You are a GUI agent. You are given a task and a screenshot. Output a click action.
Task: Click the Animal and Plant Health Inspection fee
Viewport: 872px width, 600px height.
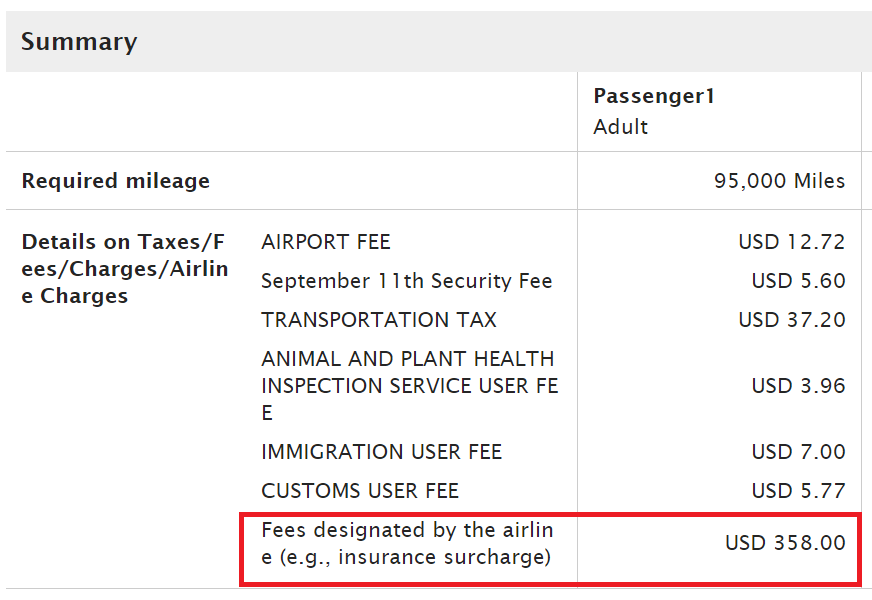click(410, 386)
